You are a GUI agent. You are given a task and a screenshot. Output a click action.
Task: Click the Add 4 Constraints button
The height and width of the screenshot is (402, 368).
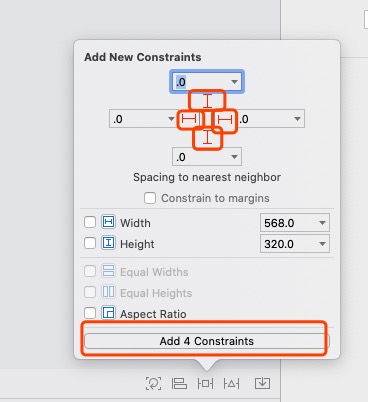point(207,341)
